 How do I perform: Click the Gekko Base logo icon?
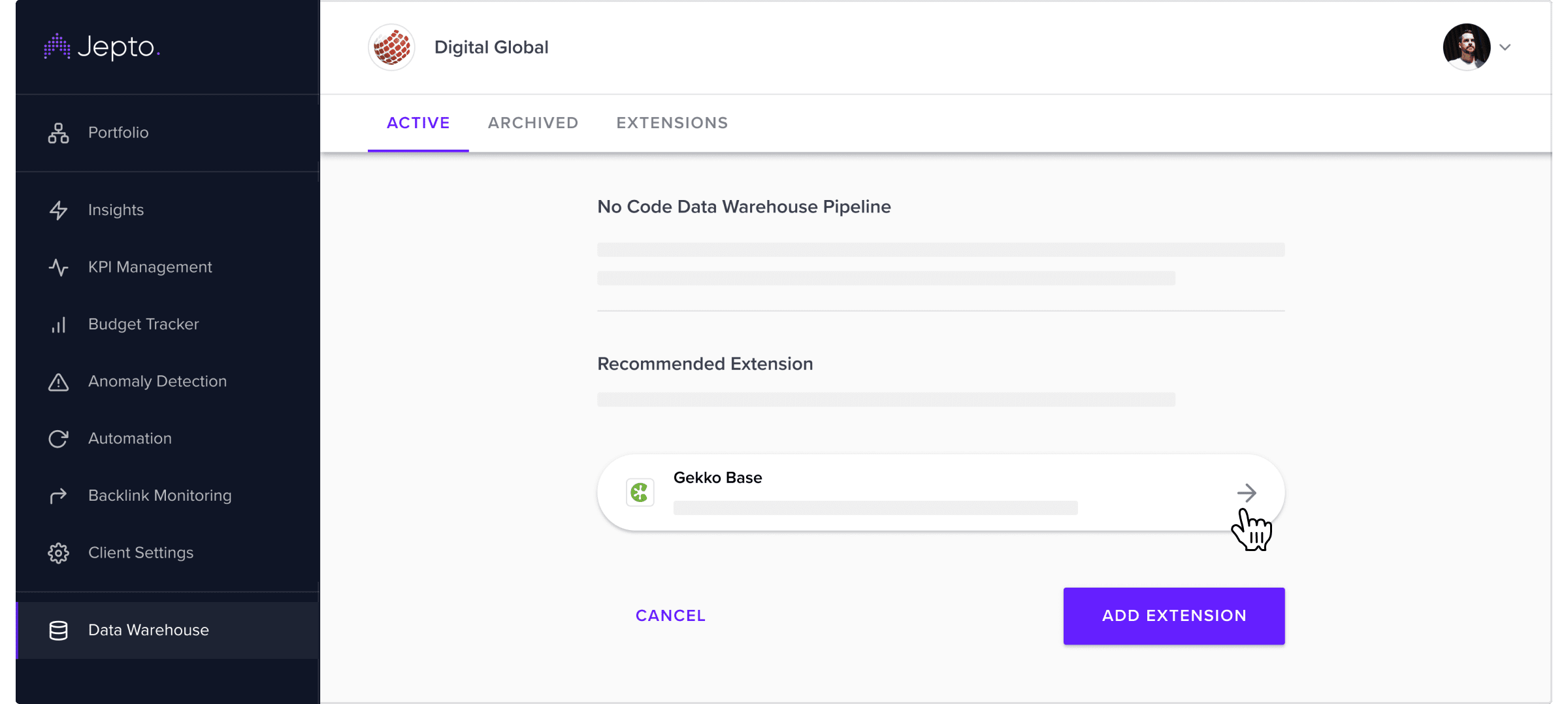(x=640, y=492)
